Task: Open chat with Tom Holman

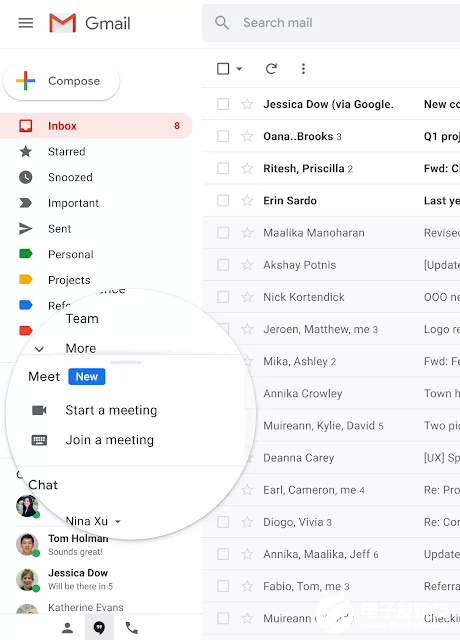Action: point(78,544)
